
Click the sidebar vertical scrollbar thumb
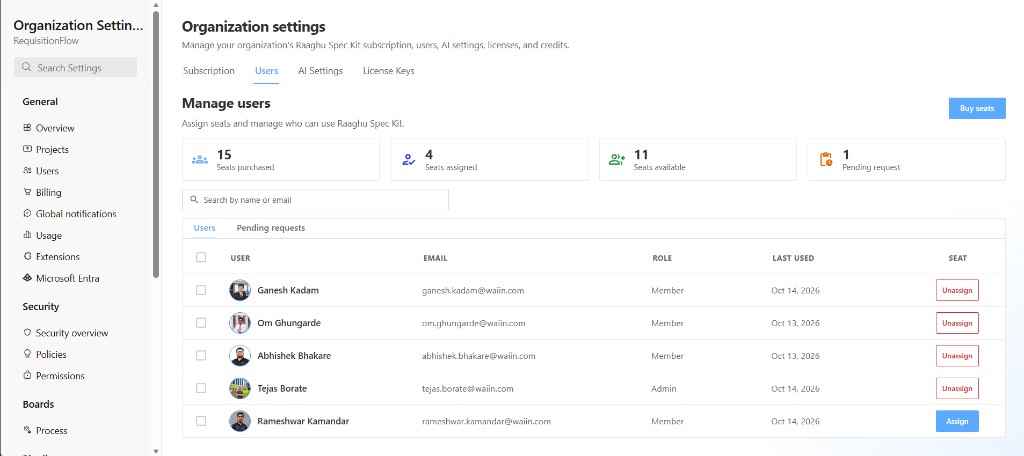(156, 144)
